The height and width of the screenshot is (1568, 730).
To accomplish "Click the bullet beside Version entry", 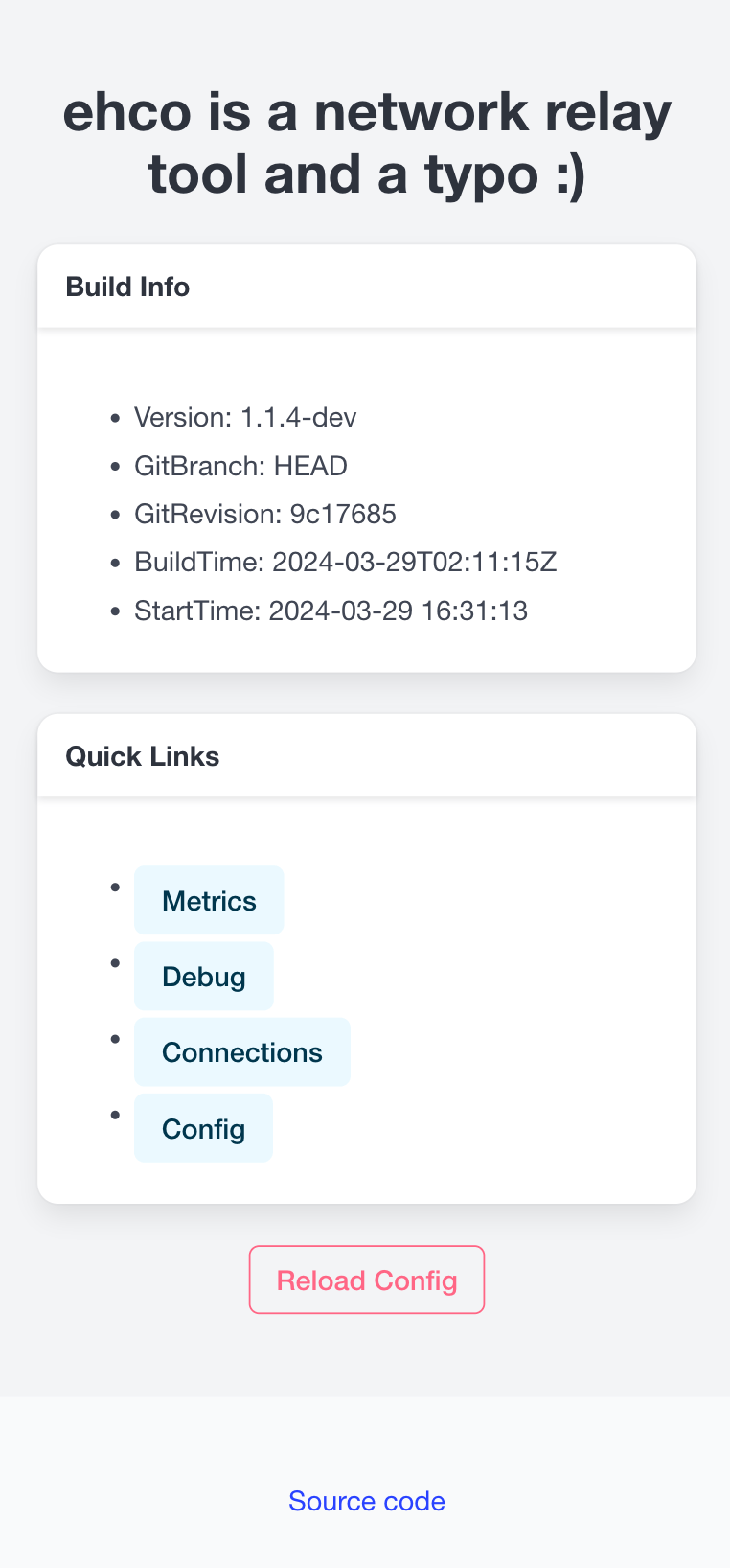I will pyautogui.click(x=115, y=418).
